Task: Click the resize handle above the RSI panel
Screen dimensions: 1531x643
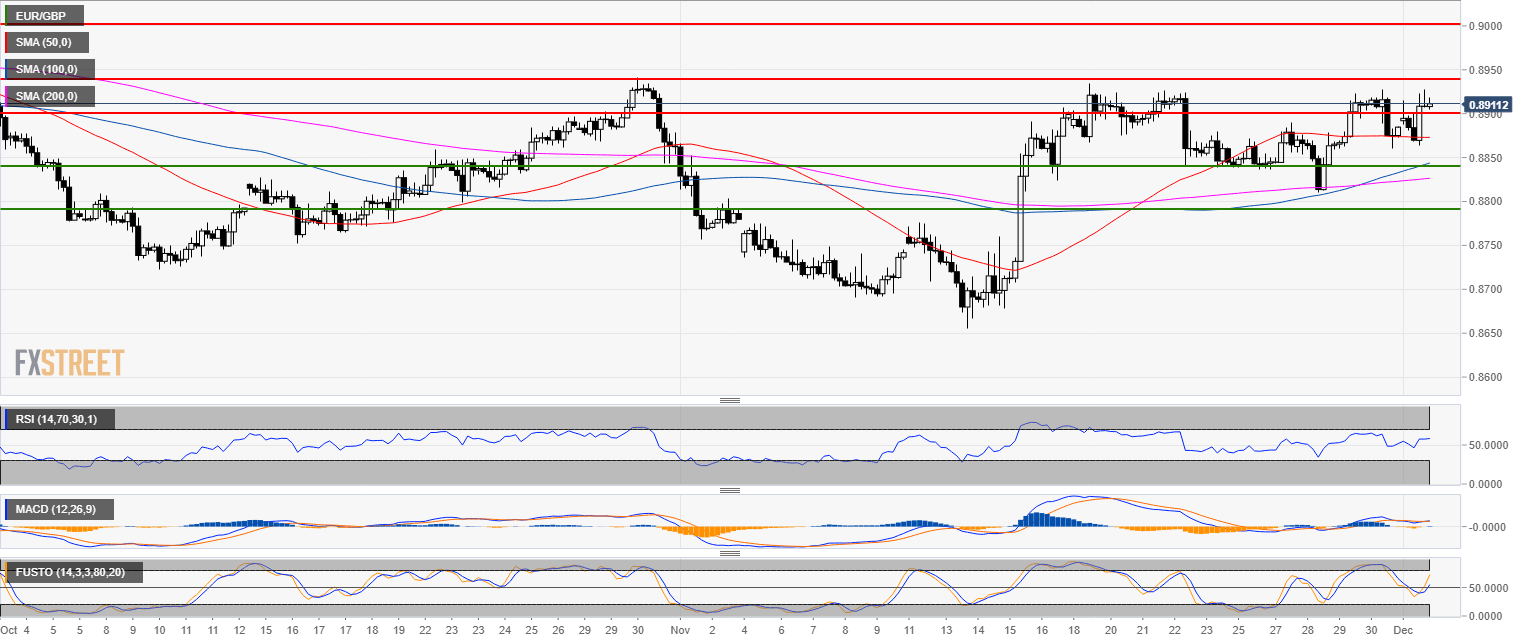Action: tap(730, 401)
